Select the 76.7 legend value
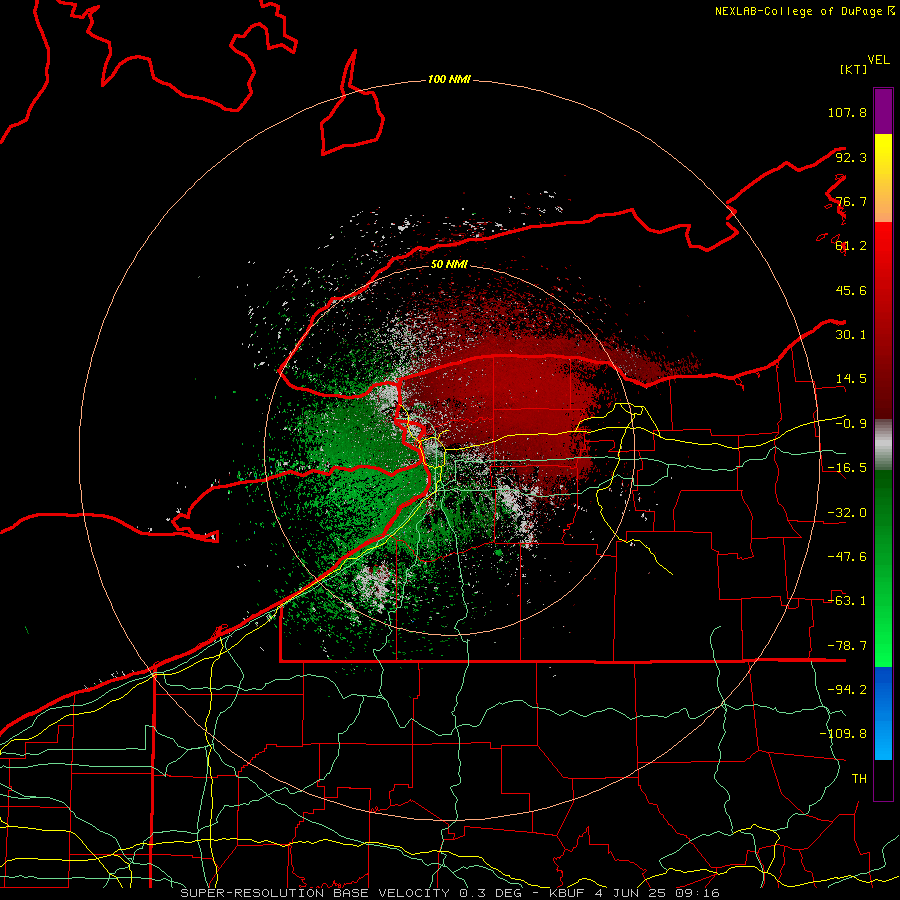This screenshot has width=900, height=900. click(851, 201)
